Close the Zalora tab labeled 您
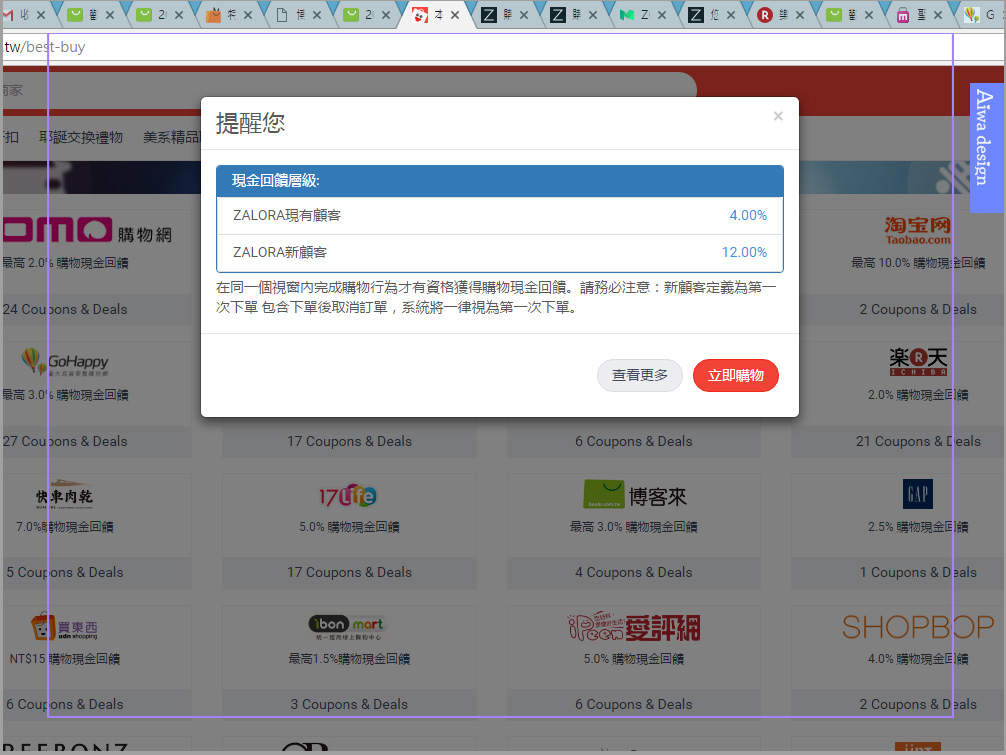The height and width of the screenshot is (755, 1006). pos(731,15)
